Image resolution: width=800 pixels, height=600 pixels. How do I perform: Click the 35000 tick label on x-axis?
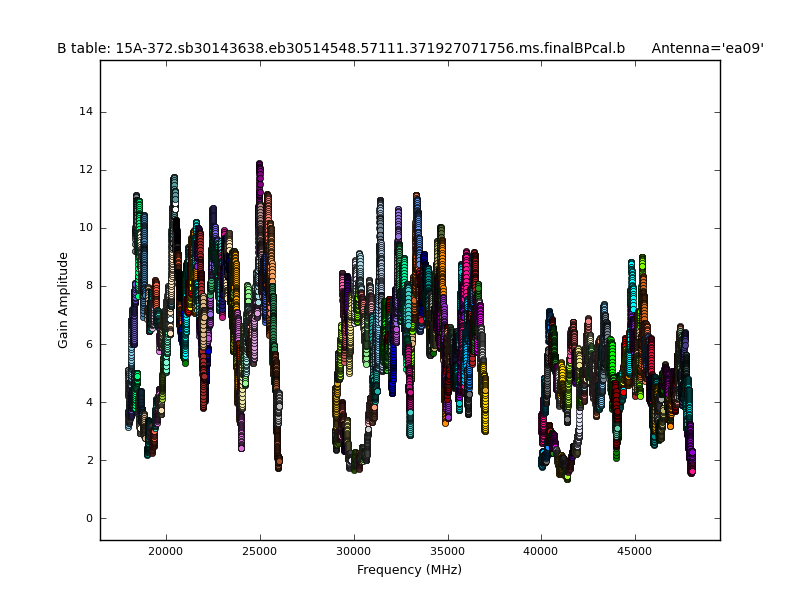(x=447, y=551)
